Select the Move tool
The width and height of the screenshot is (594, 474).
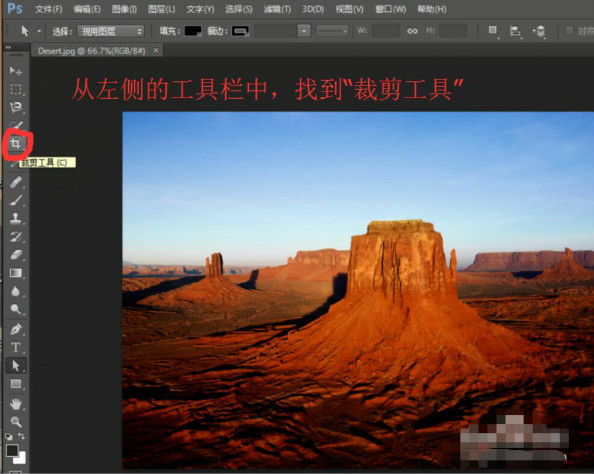(x=16, y=70)
